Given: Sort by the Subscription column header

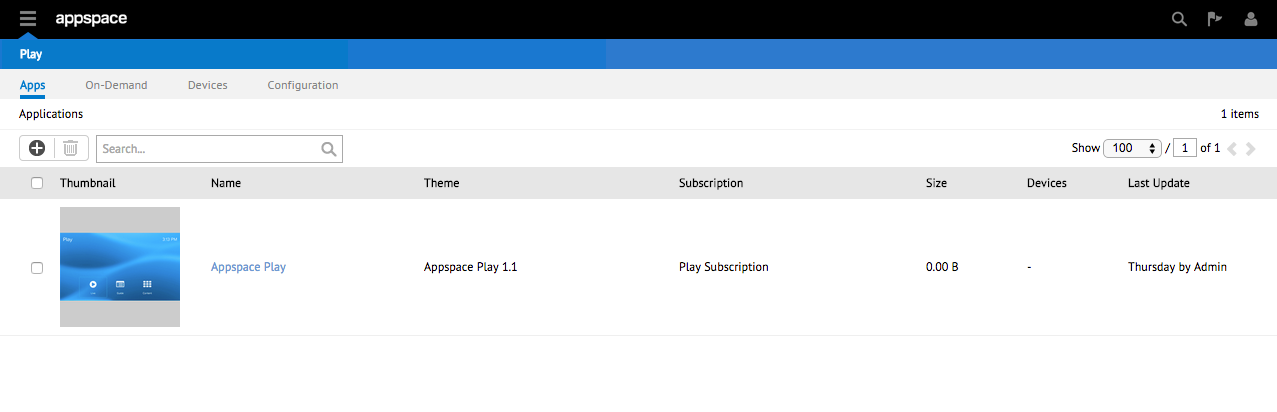Looking at the screenshot, I should (711, 183).
